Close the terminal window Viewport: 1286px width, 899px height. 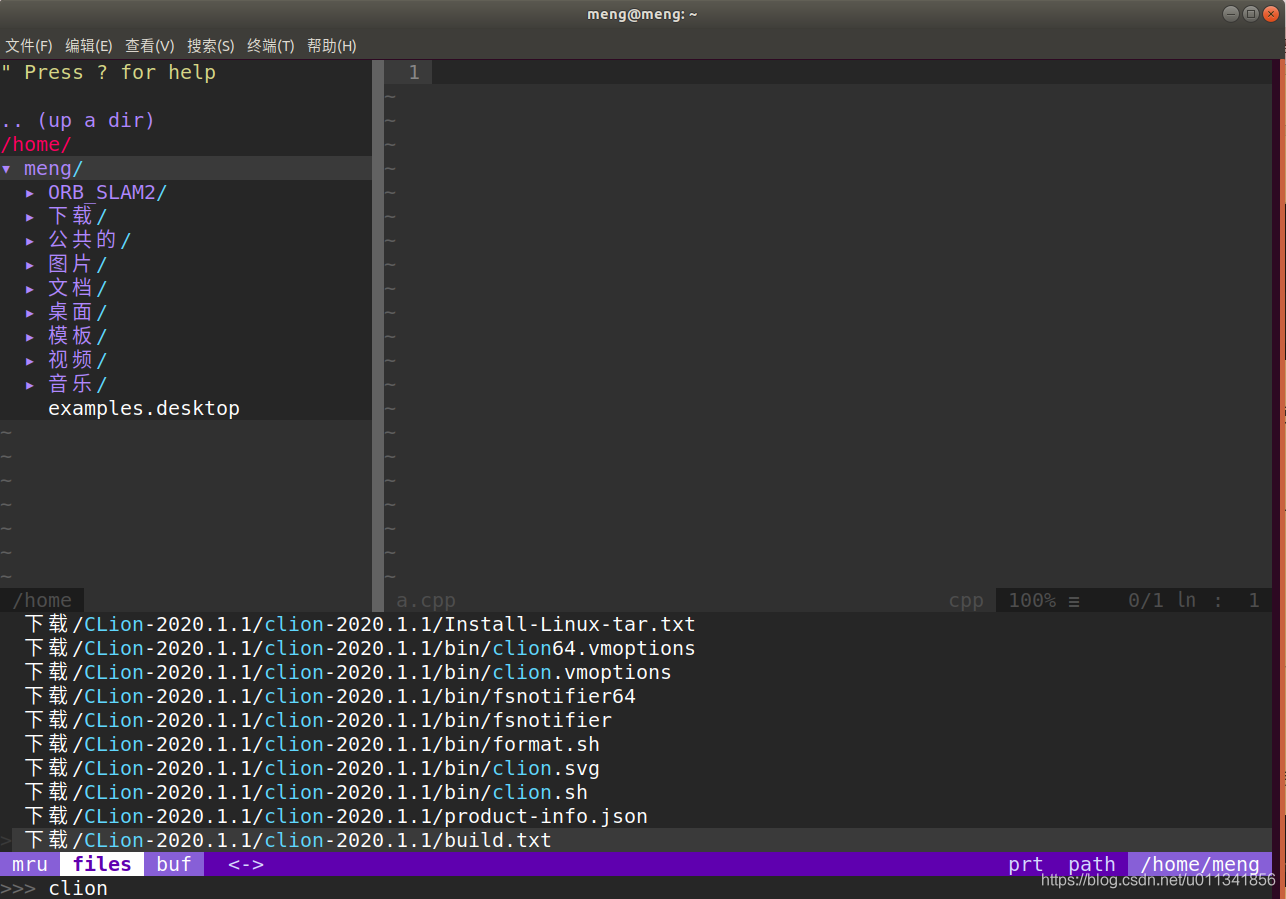click(x=1270, y=14)
